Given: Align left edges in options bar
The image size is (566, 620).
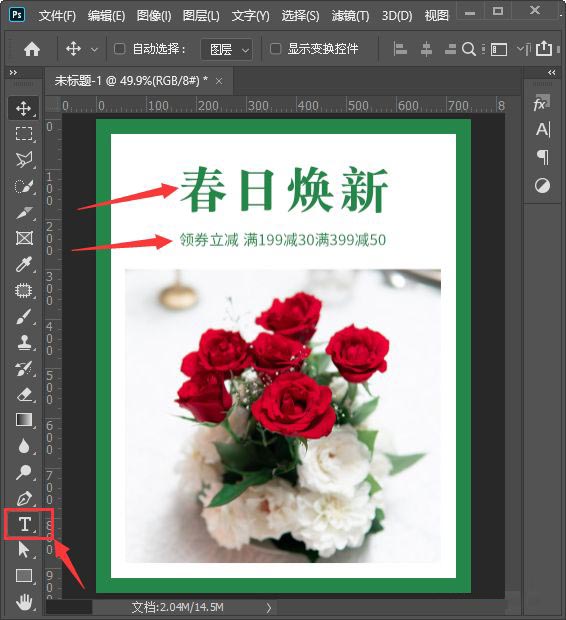Looking at the screenshot, I should coord(400,49).
